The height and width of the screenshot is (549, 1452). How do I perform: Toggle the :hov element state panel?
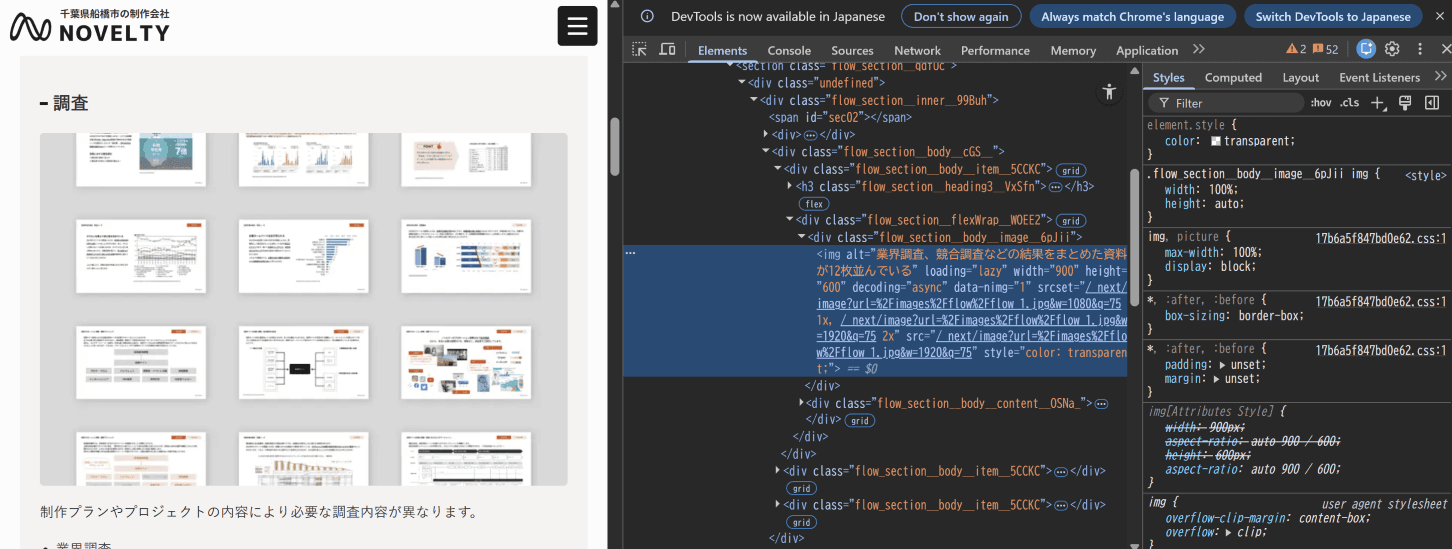click(x=1321, y=103)
